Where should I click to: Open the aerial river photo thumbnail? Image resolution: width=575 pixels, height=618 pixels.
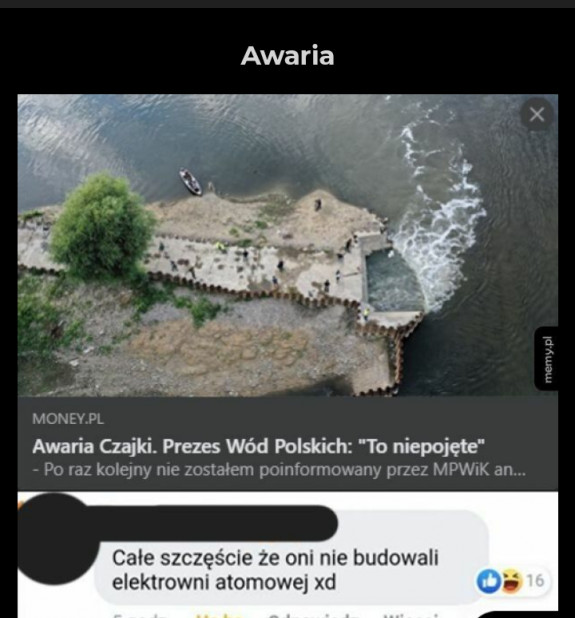tap(288, 245)
